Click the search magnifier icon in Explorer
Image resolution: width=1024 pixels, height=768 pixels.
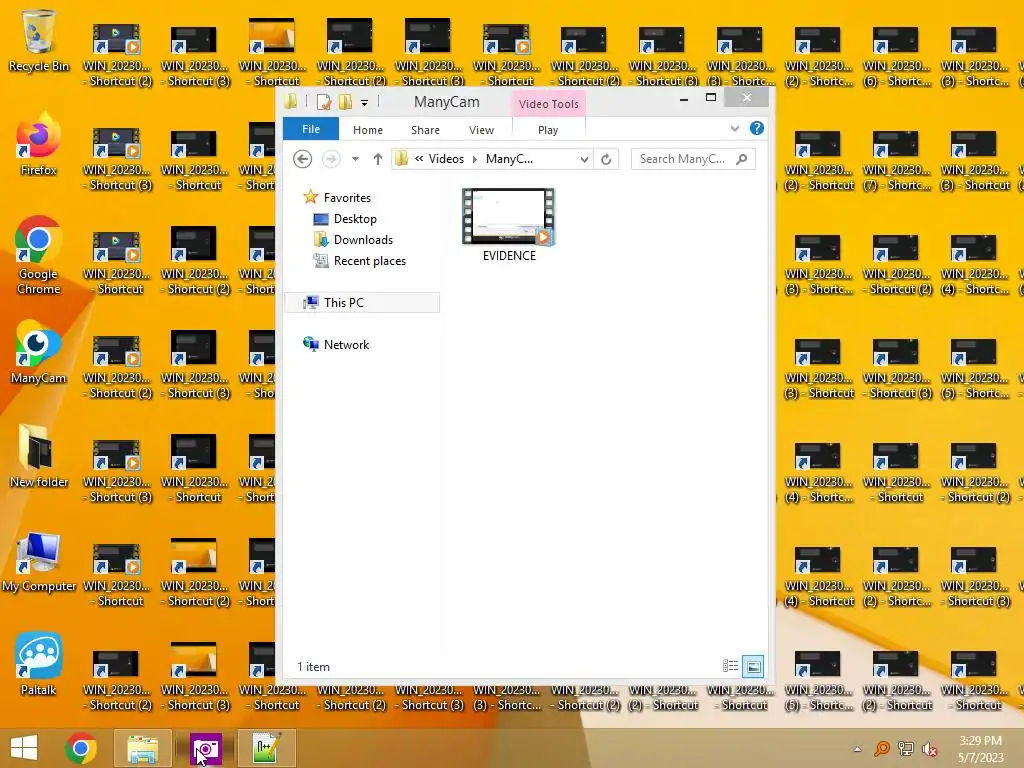tap(742, 159)
